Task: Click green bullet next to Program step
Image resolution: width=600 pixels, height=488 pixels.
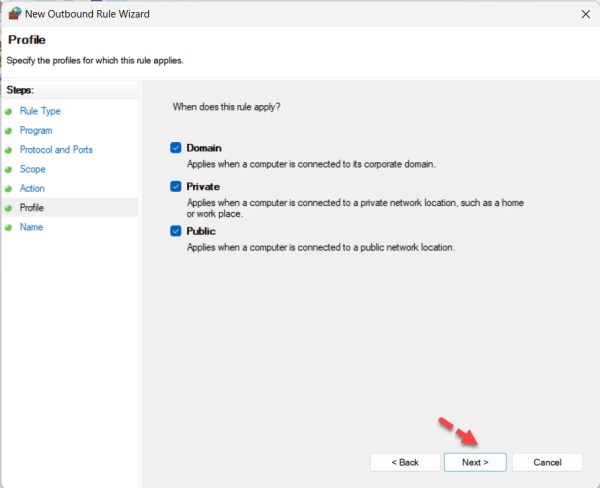Action: point(9,130)
